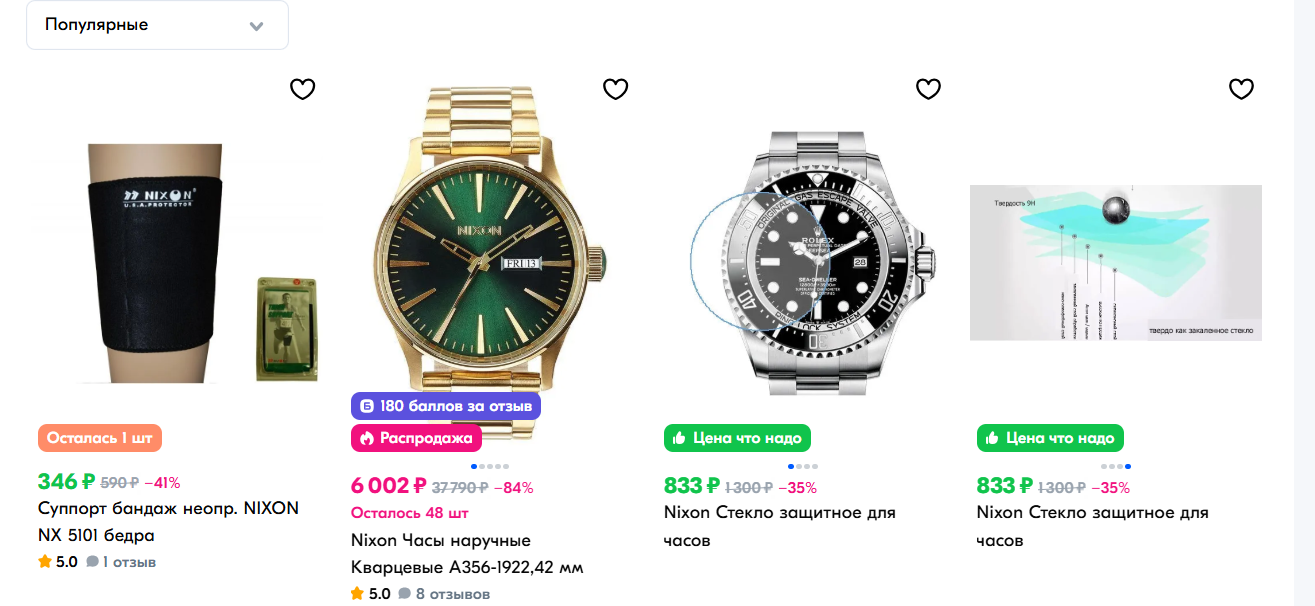Screen dimensions: 1315x606
Task: Click the star rating icon under NIXON bandage
Action: click(x=45, y=562)
